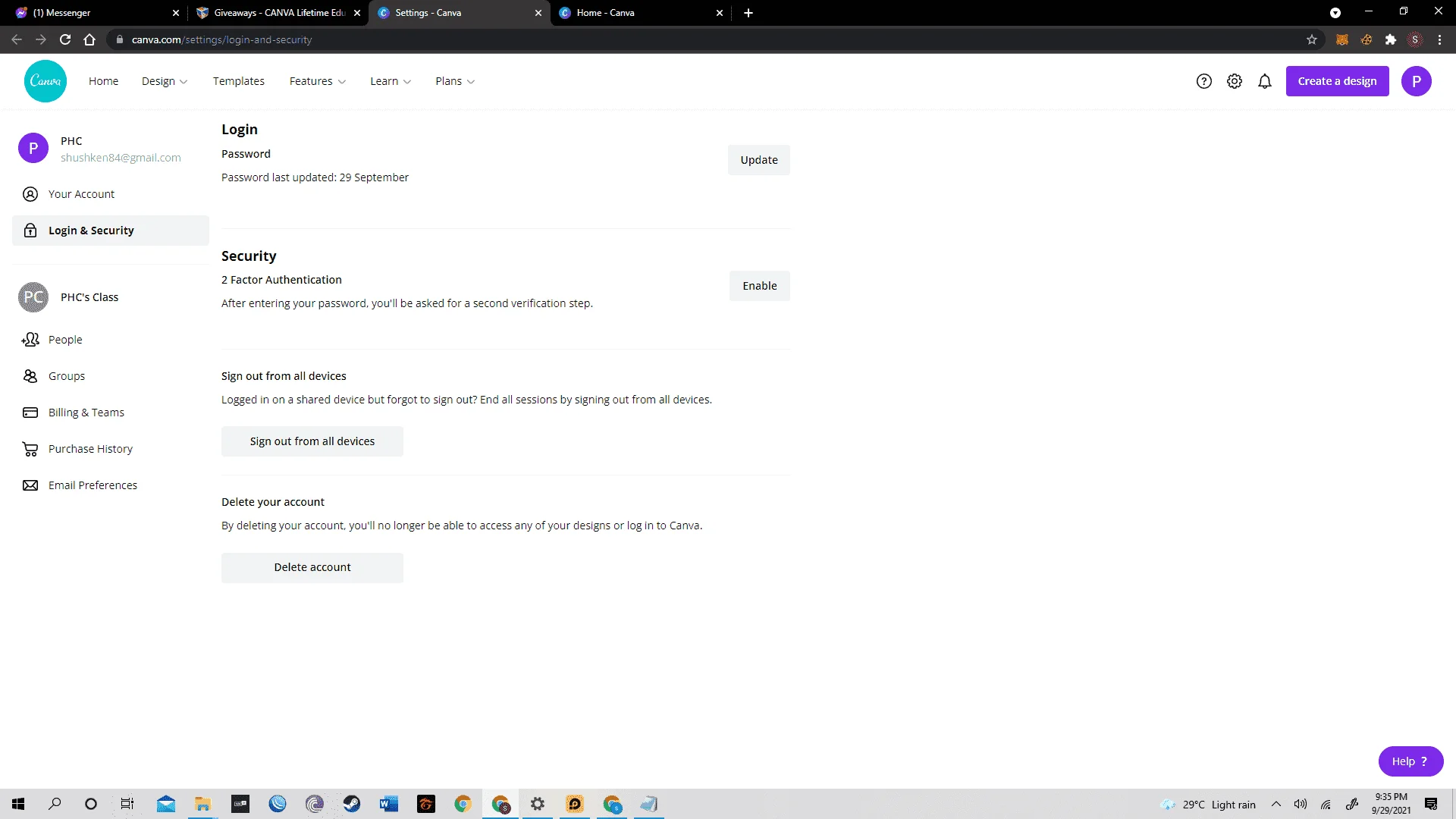Image resolution: width=1456 pixels, height=819 pixels.
Task: Click the browser home icon
Action: 89,39
